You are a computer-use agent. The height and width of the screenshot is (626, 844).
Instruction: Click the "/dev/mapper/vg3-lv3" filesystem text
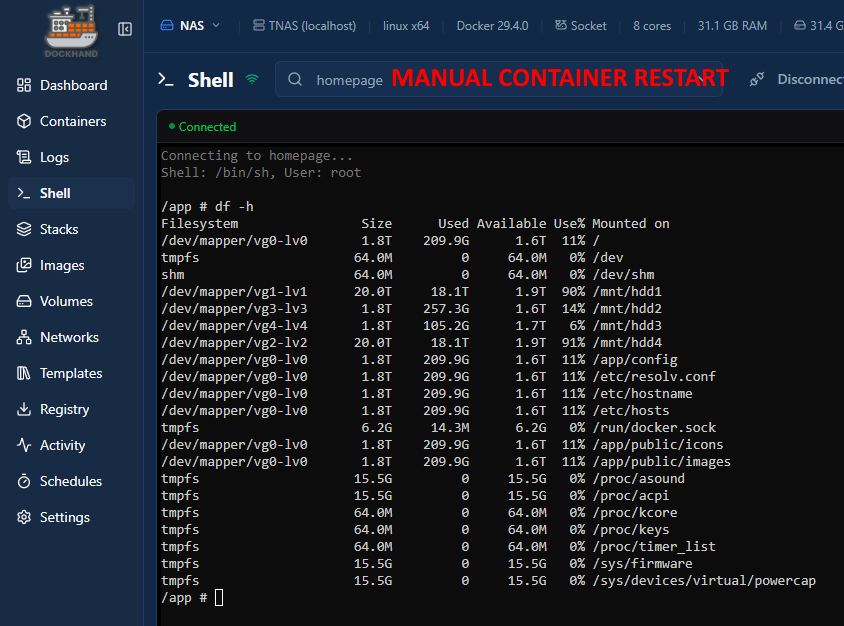coord(234,309)
